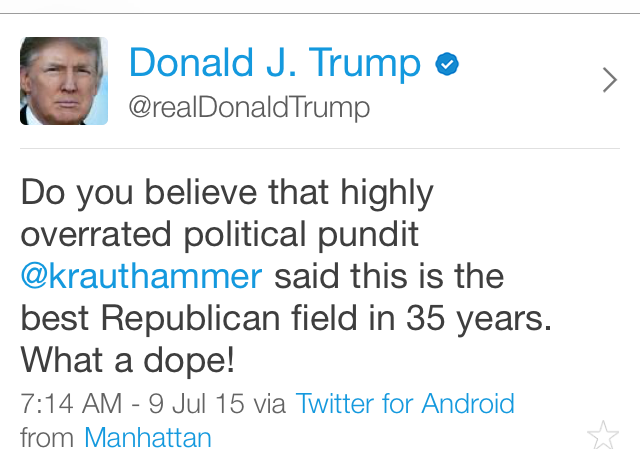The height and width of the screenshot is (449, 640).
Task: Open the profile details chevron arrow
Action: [x=610, y=81]
